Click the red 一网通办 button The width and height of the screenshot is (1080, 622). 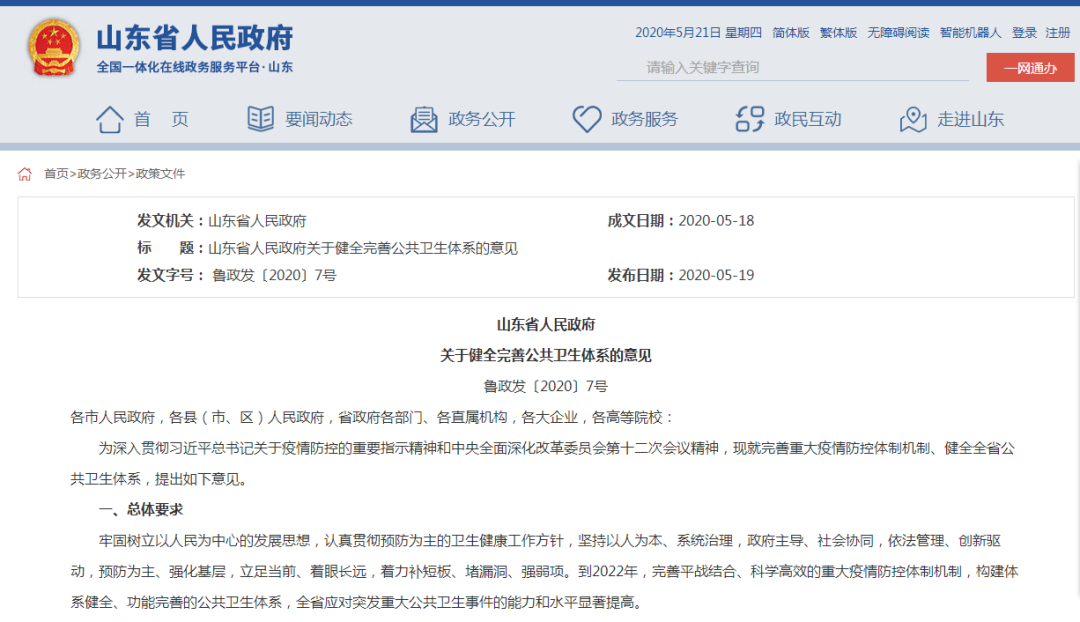tap(1030, 68)
